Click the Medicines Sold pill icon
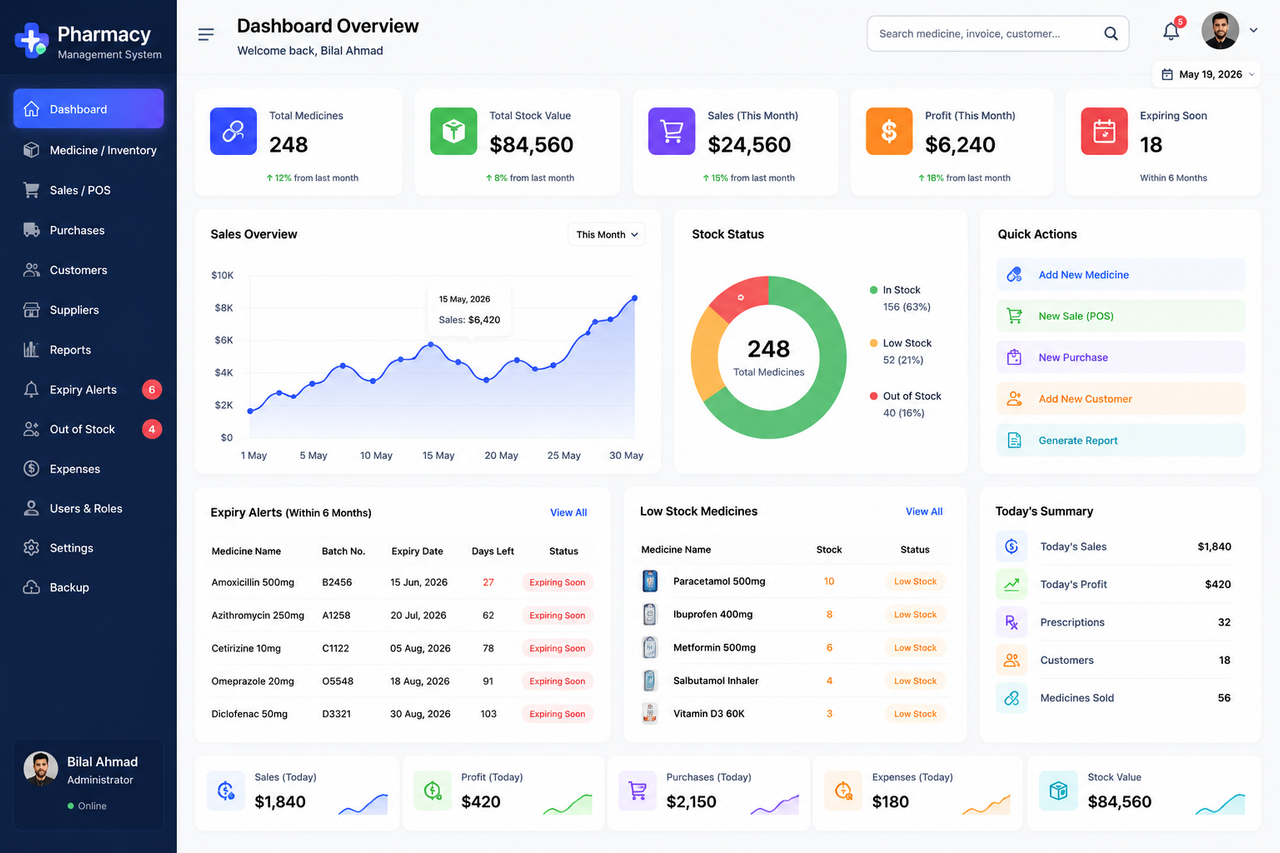 point(1011,698)
